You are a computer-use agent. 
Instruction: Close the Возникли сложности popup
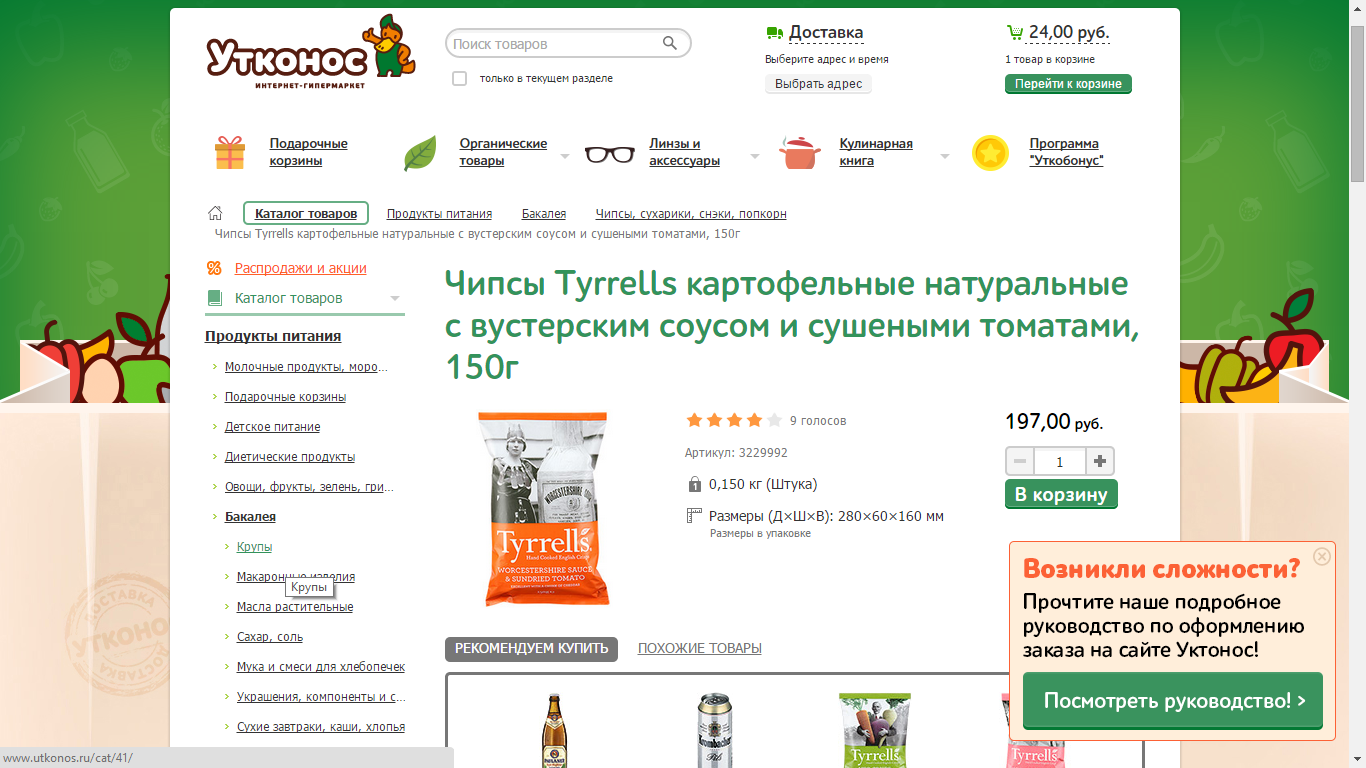tap(1322, 556)
